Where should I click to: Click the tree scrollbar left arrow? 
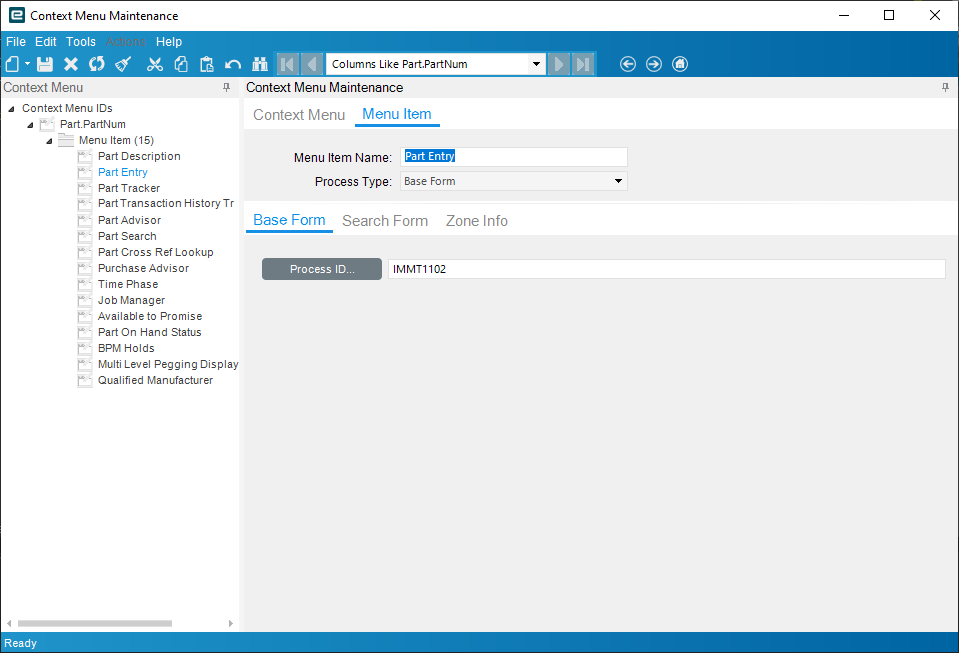pyautogui.click(x=9, y=623)
